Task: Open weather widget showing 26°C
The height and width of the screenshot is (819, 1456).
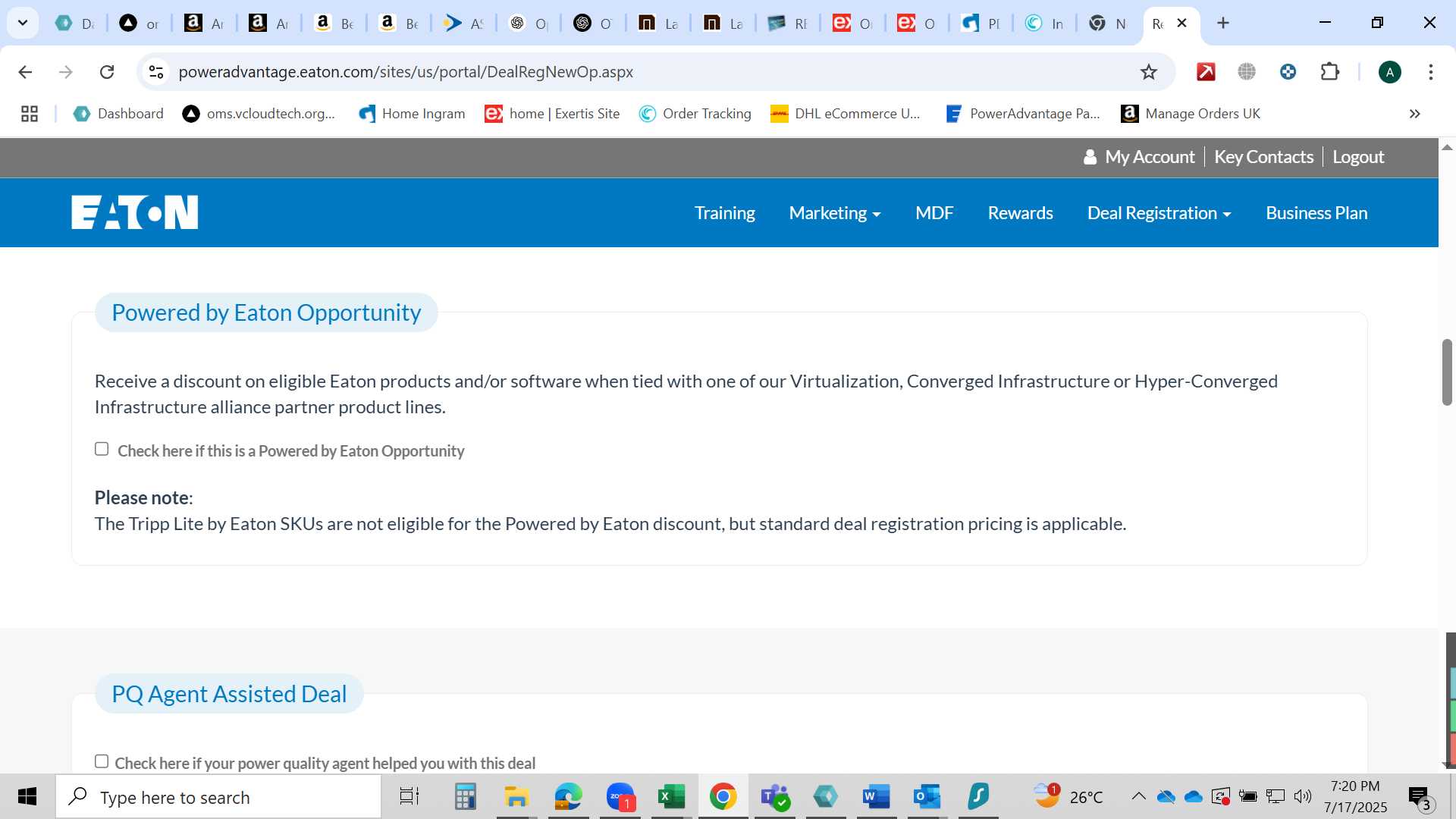Action: point(1069,797)
